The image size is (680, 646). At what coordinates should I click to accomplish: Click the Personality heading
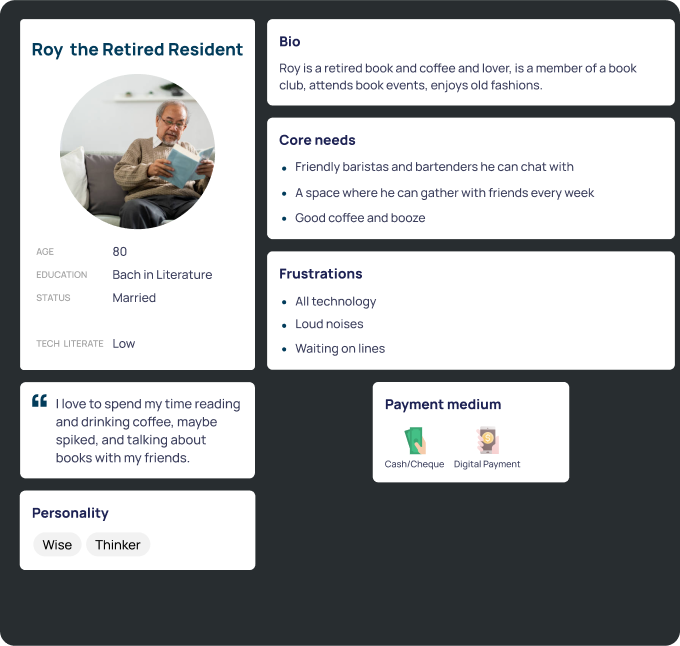[70, 513]
